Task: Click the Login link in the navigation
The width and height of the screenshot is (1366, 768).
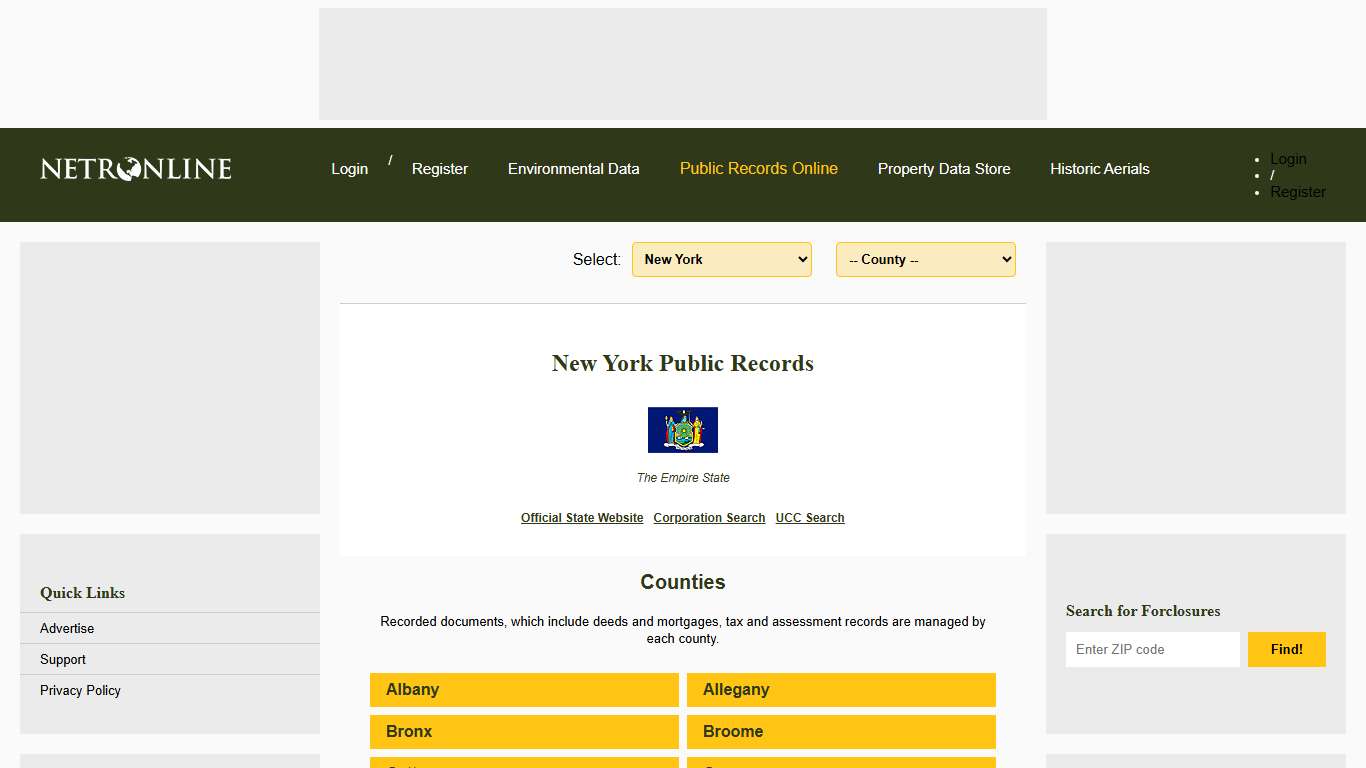Action: pos(349,169)
